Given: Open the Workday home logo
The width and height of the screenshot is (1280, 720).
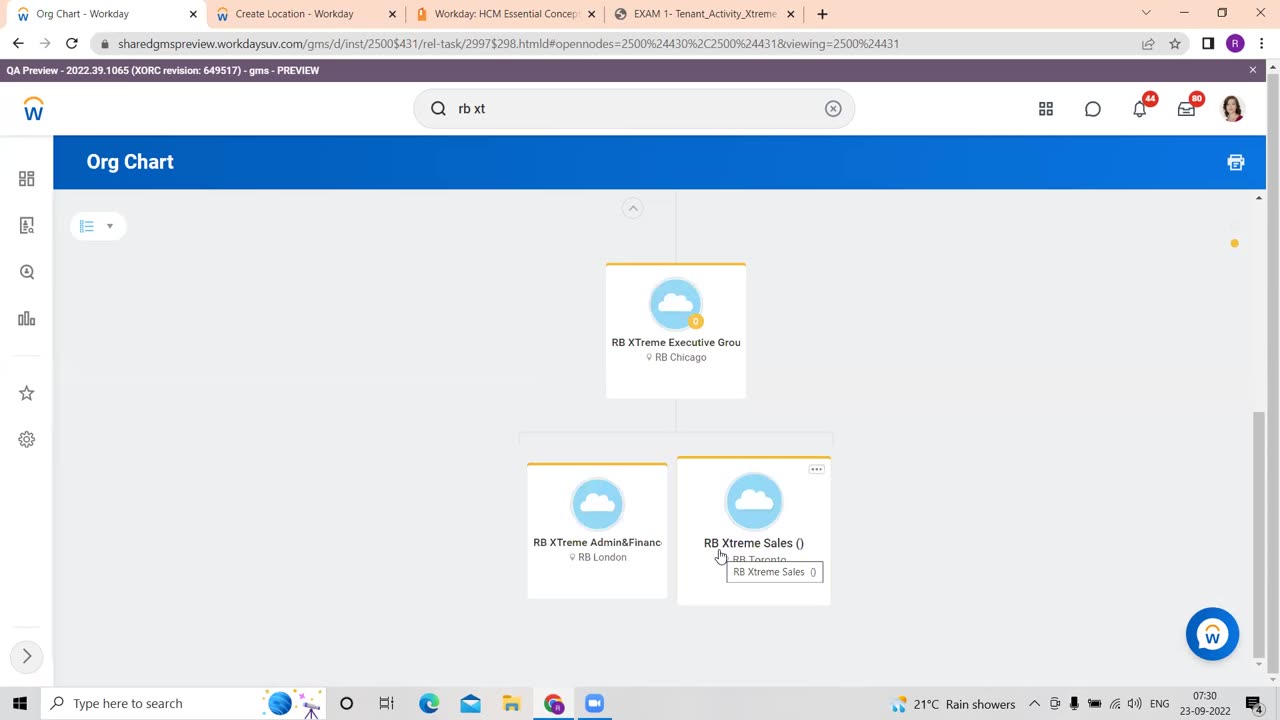Looking at the screenshot, I should [33, 109].
